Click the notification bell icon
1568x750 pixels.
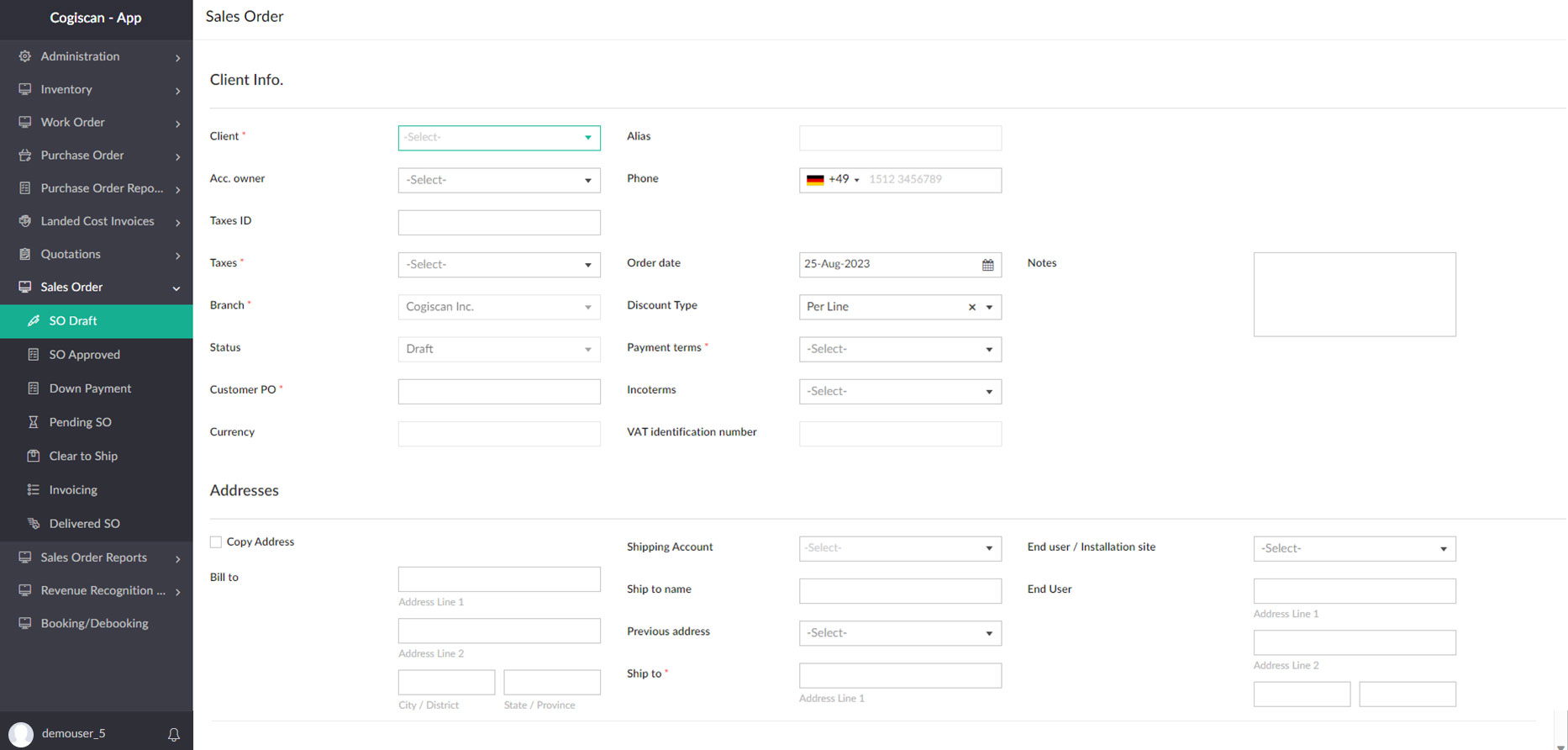click(174, 735)
